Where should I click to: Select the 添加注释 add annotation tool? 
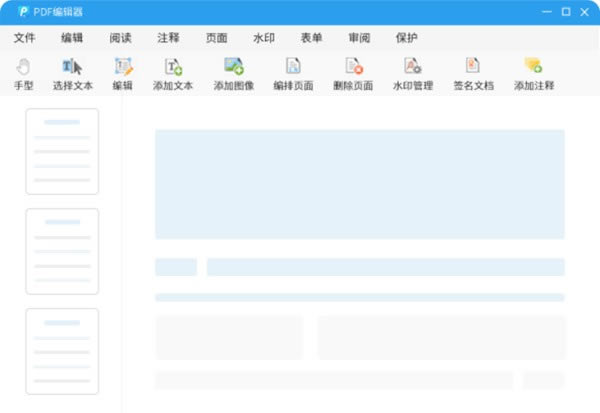click(534, 75)
